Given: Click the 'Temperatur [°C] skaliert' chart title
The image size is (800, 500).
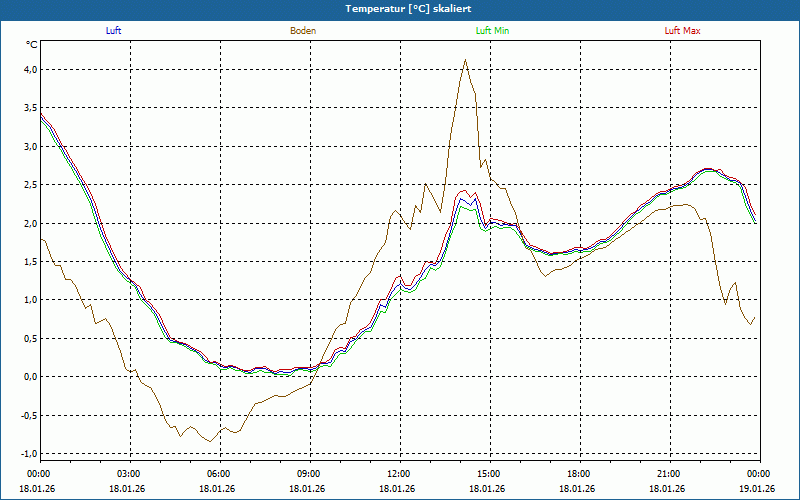Looking at the screenshot, I should coord(400,8).
